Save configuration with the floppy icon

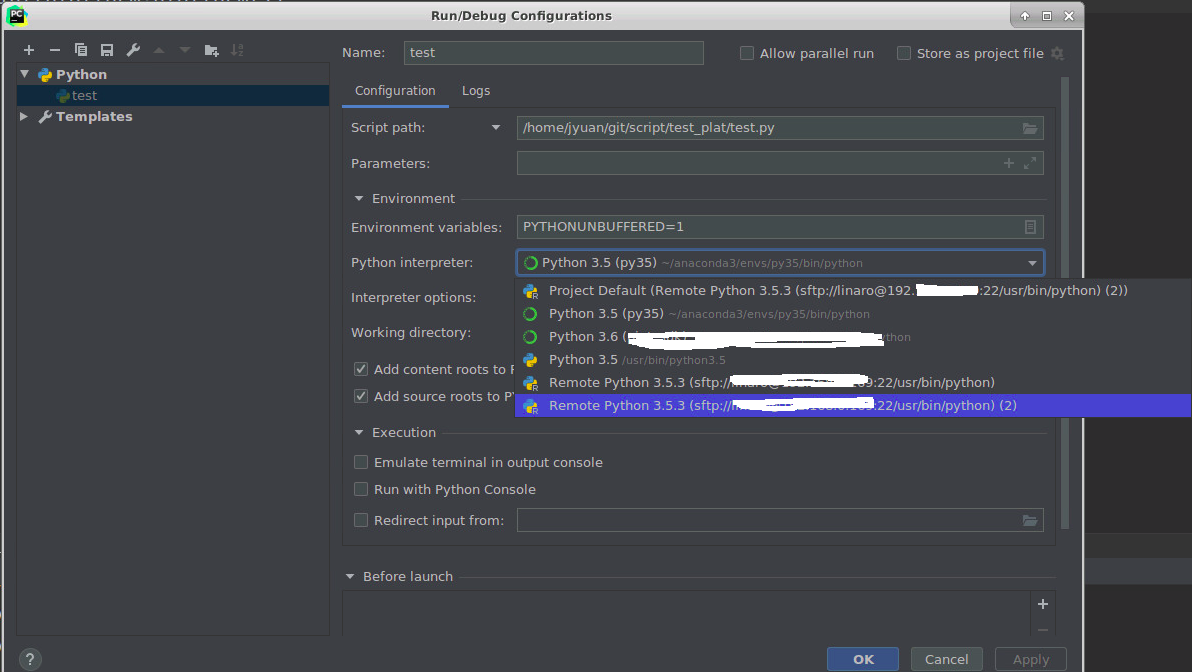[x=107, y=50]
